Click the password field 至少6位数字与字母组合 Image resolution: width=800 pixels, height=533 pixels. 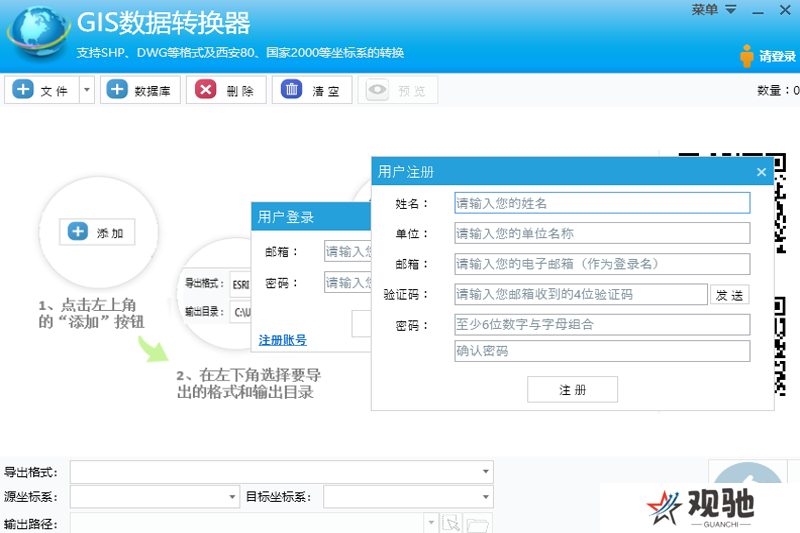(602, 324)
